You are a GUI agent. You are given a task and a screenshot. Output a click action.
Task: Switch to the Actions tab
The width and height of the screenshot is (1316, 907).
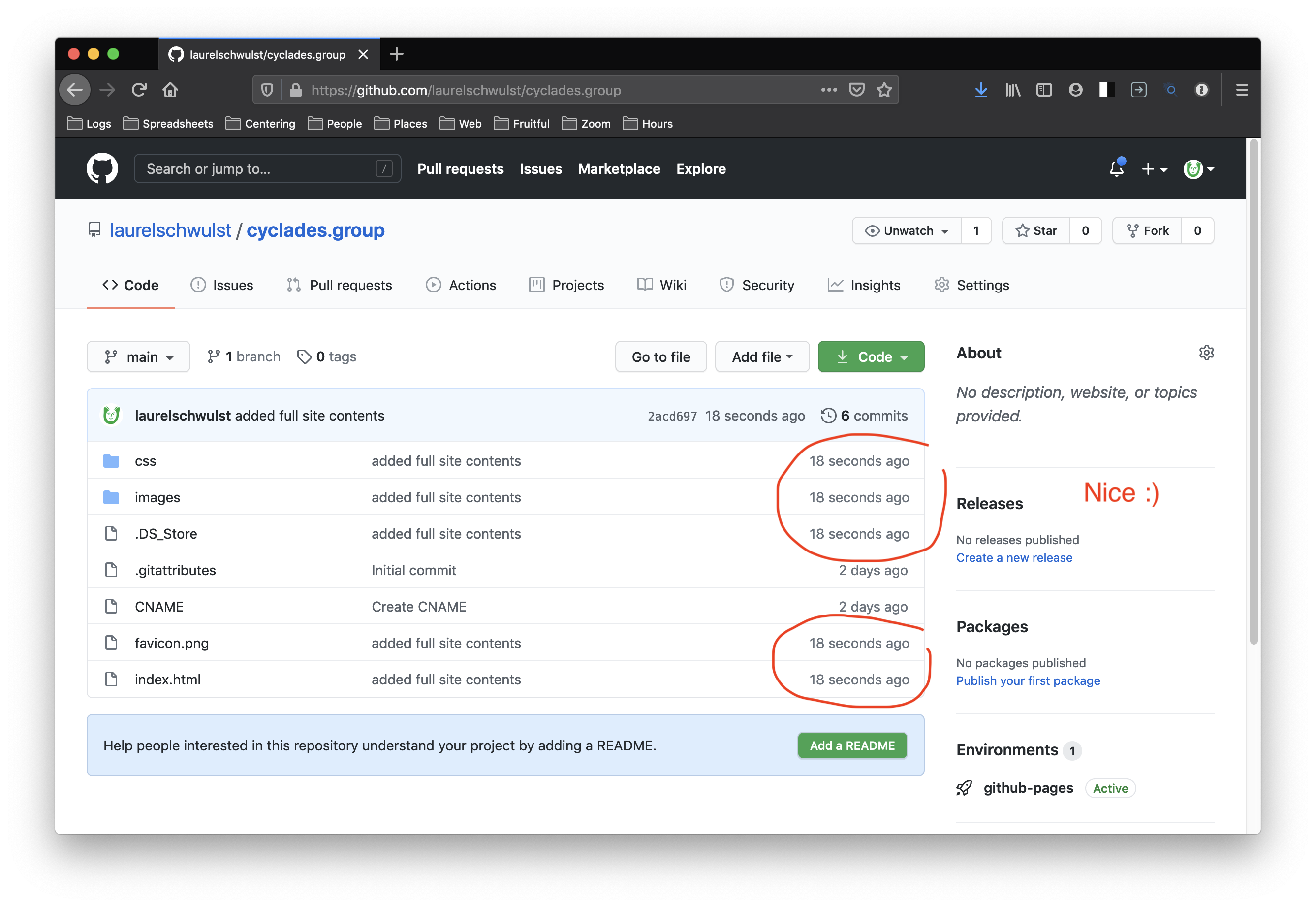click(x=461, y=285)
